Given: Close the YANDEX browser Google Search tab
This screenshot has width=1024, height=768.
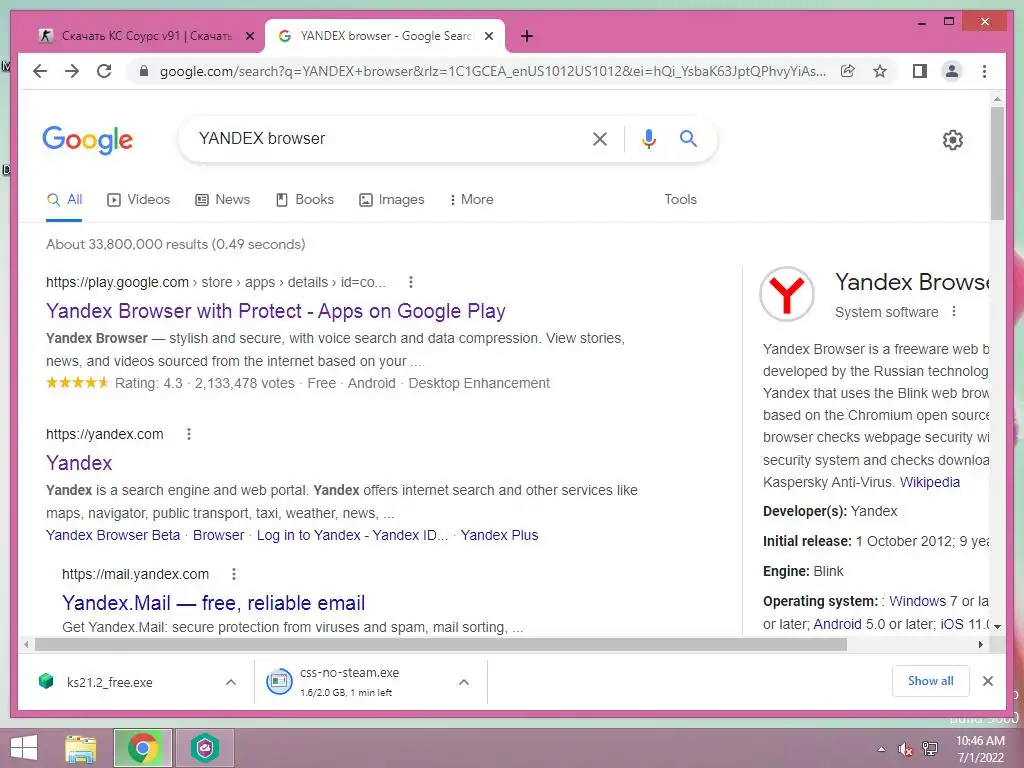Looking at the screenshot, I should [488, 37].
